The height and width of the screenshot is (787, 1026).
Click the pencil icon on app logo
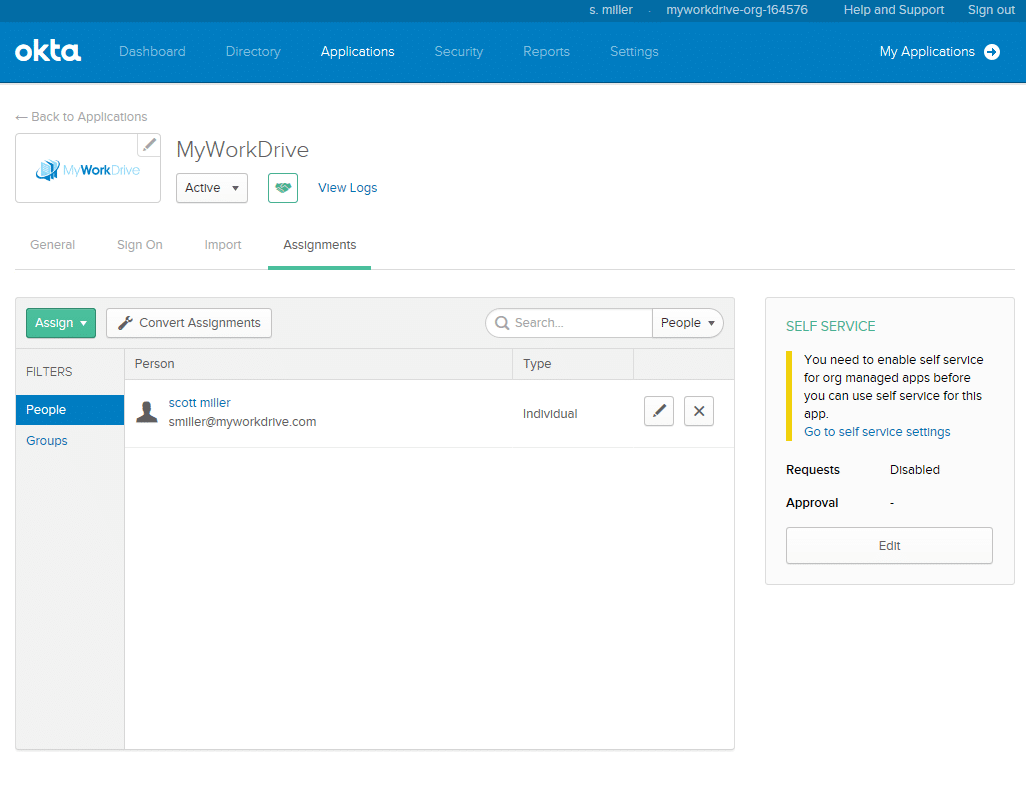pyautogui.click(x=149, y=145)
